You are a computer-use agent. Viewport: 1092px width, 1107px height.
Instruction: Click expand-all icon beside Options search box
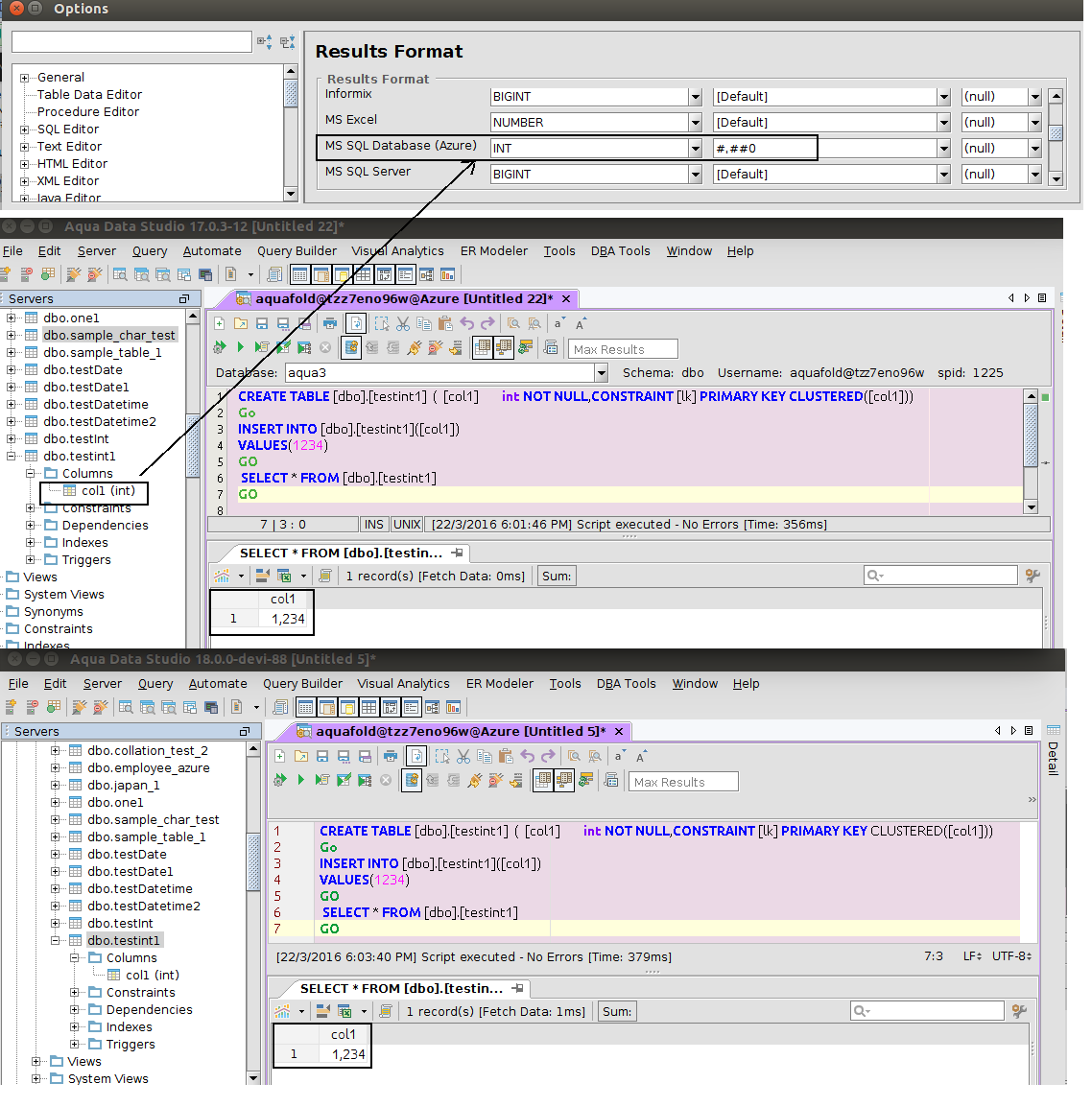pyautogui.click(x=264, y=42)
